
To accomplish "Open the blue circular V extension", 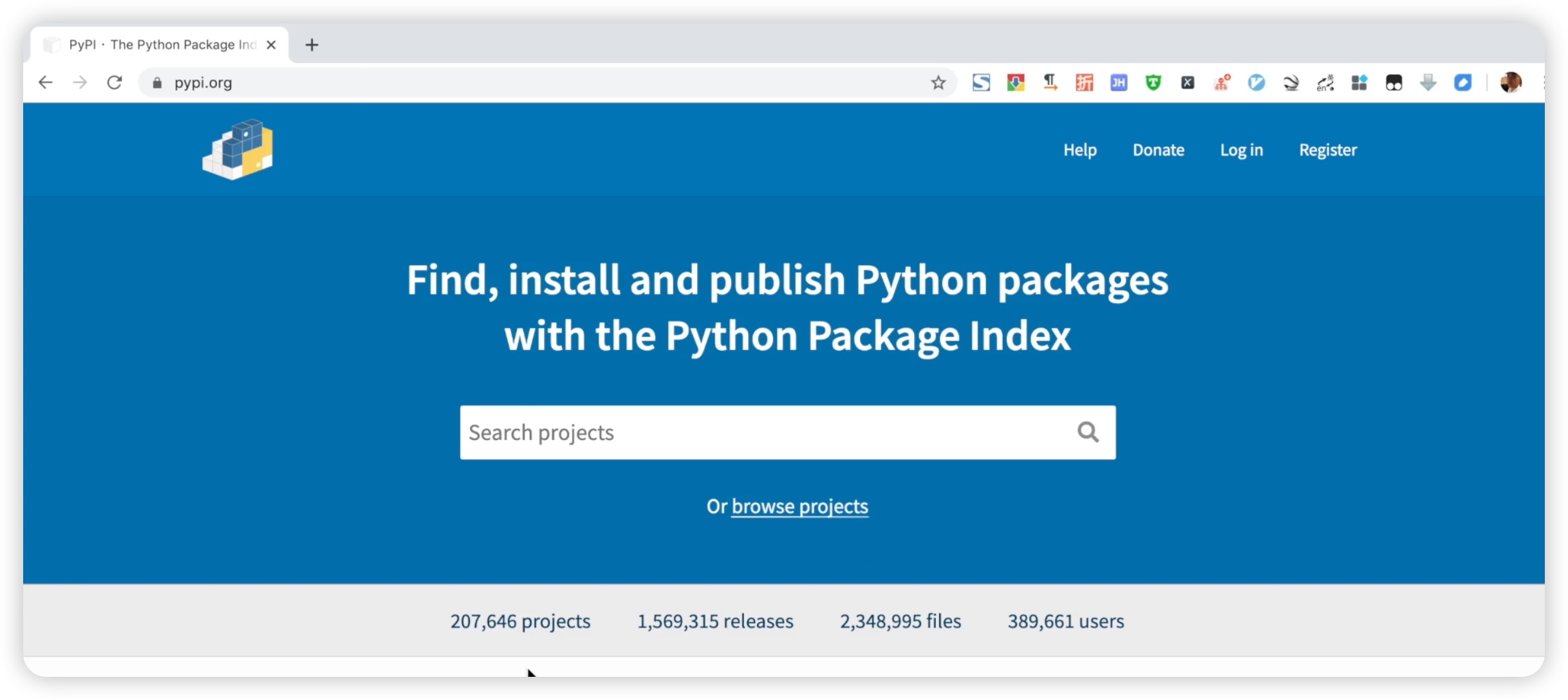I will click(x=1256, y=82).
